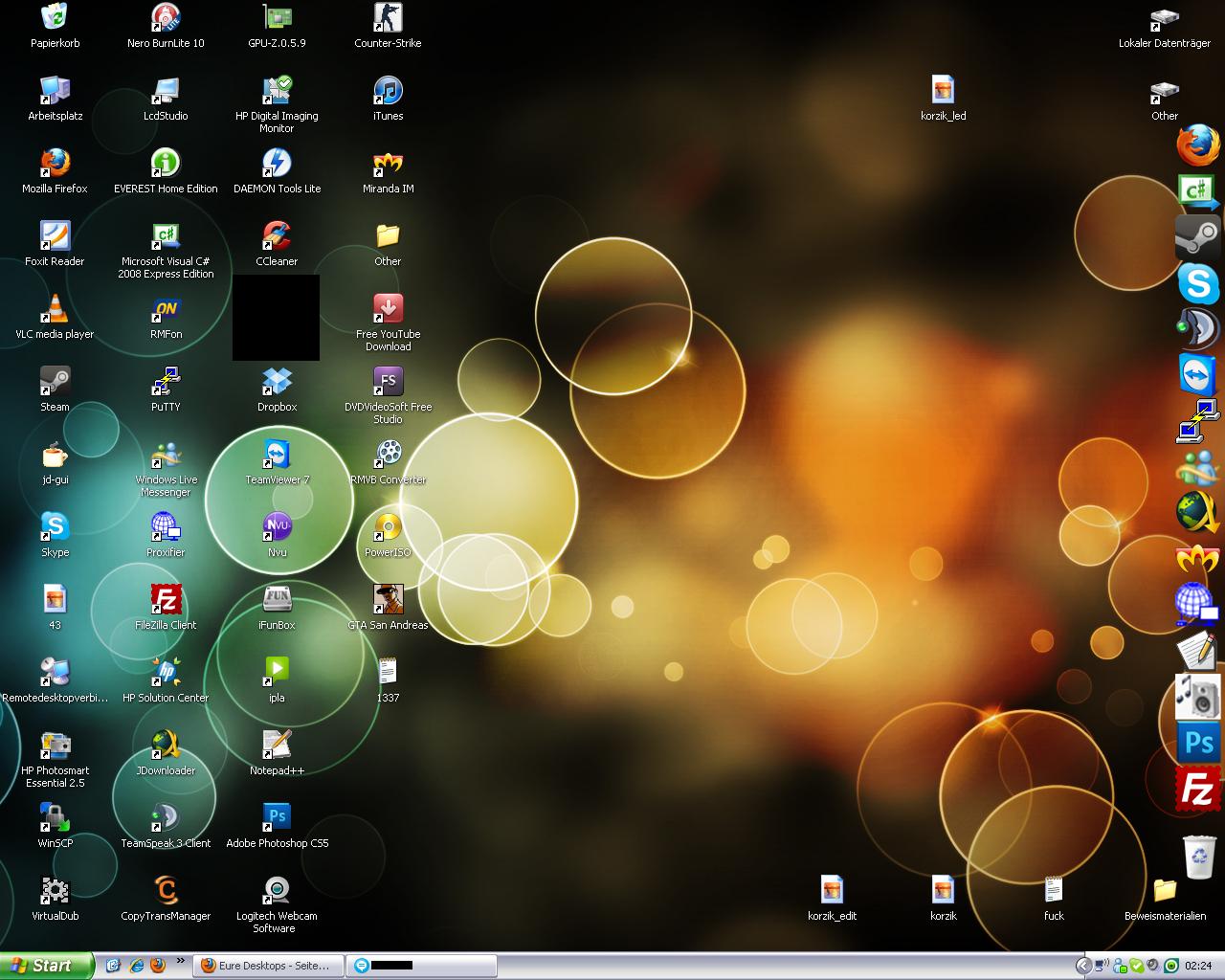Open the Counter-Strike desktop shortcut
1225x980 pixels.
click(388, 18)
